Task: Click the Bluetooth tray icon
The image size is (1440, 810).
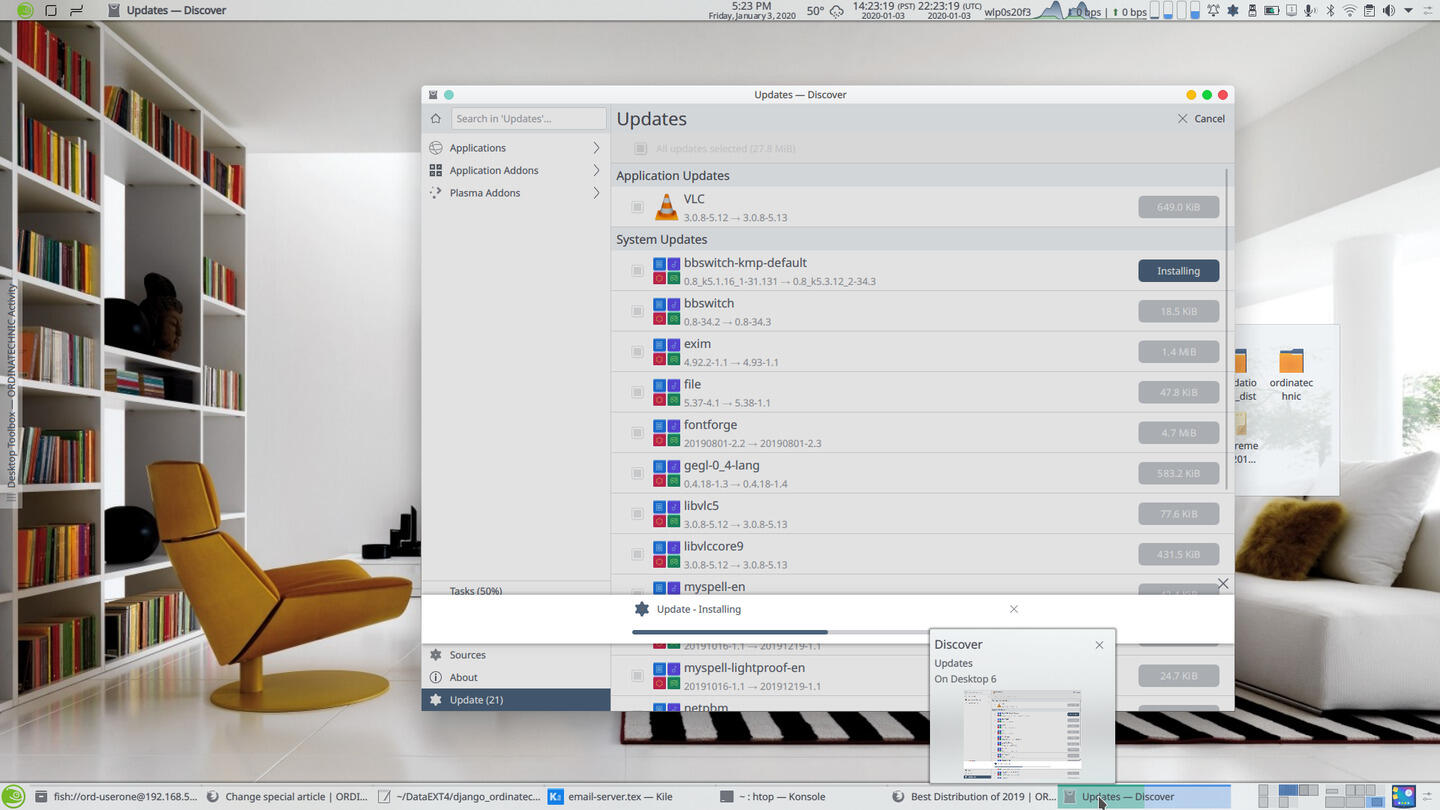Action: click(x=1330, y=11)
